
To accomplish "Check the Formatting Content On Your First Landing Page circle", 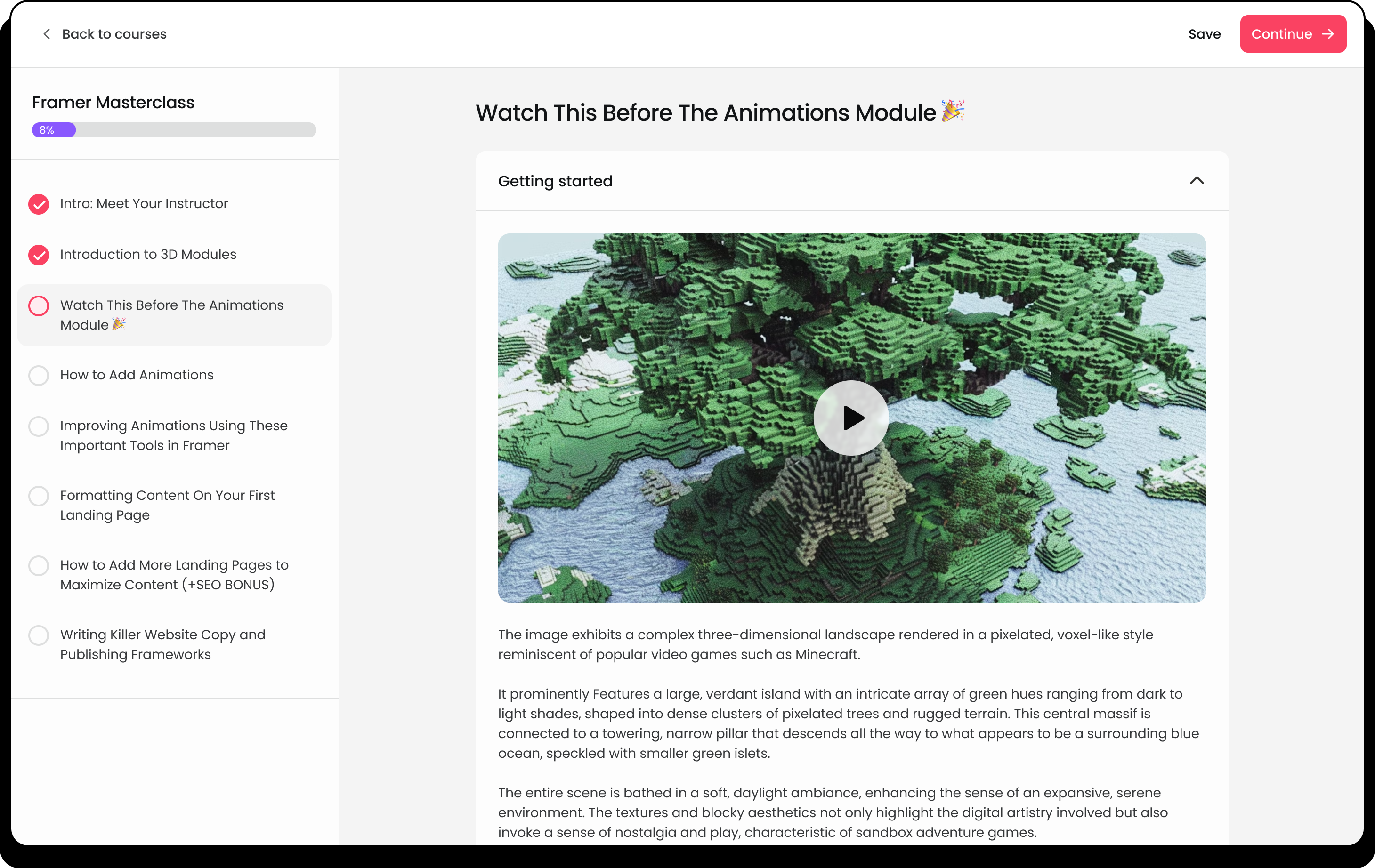I will (x=39, y=496).
